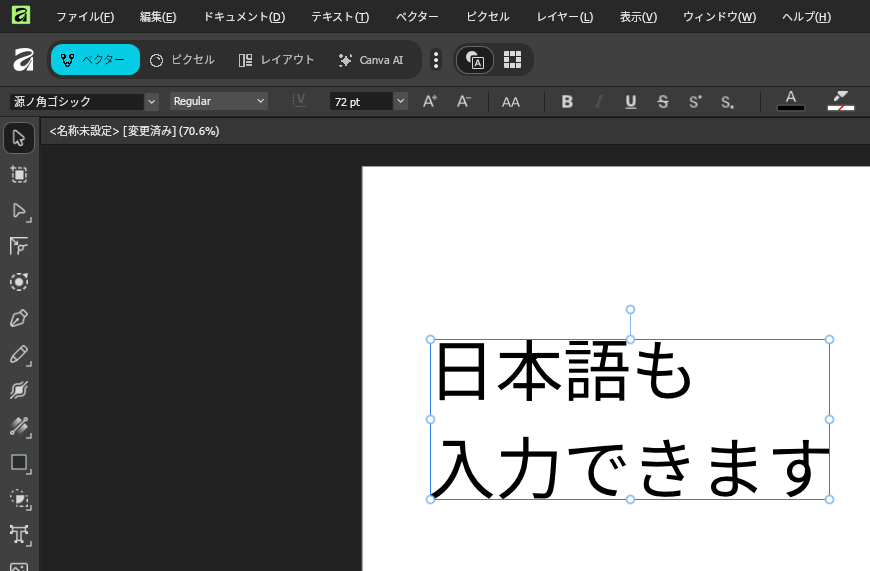Select the Contour tool
Viewport: 870px width, 571px height.
point(19,282)
